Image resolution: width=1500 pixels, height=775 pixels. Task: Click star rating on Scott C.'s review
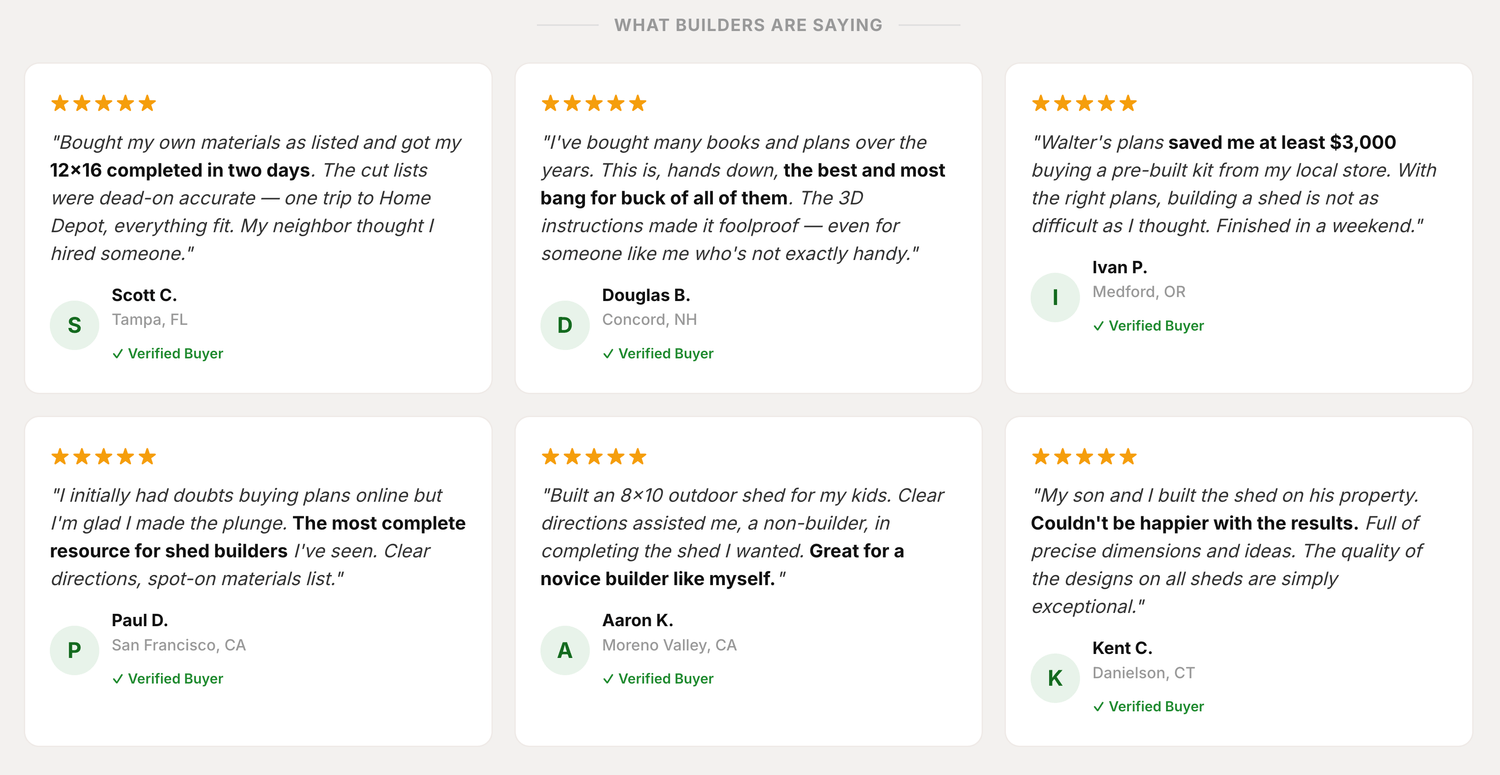[104, 103]
